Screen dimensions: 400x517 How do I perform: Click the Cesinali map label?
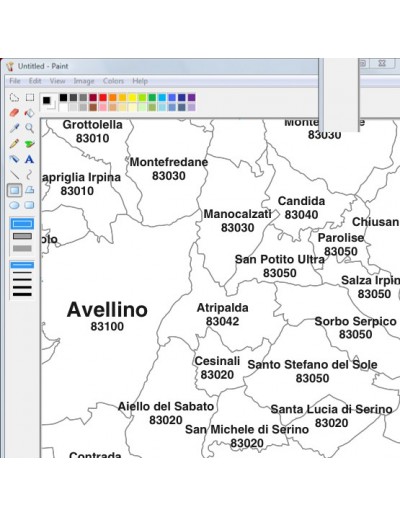217,361
